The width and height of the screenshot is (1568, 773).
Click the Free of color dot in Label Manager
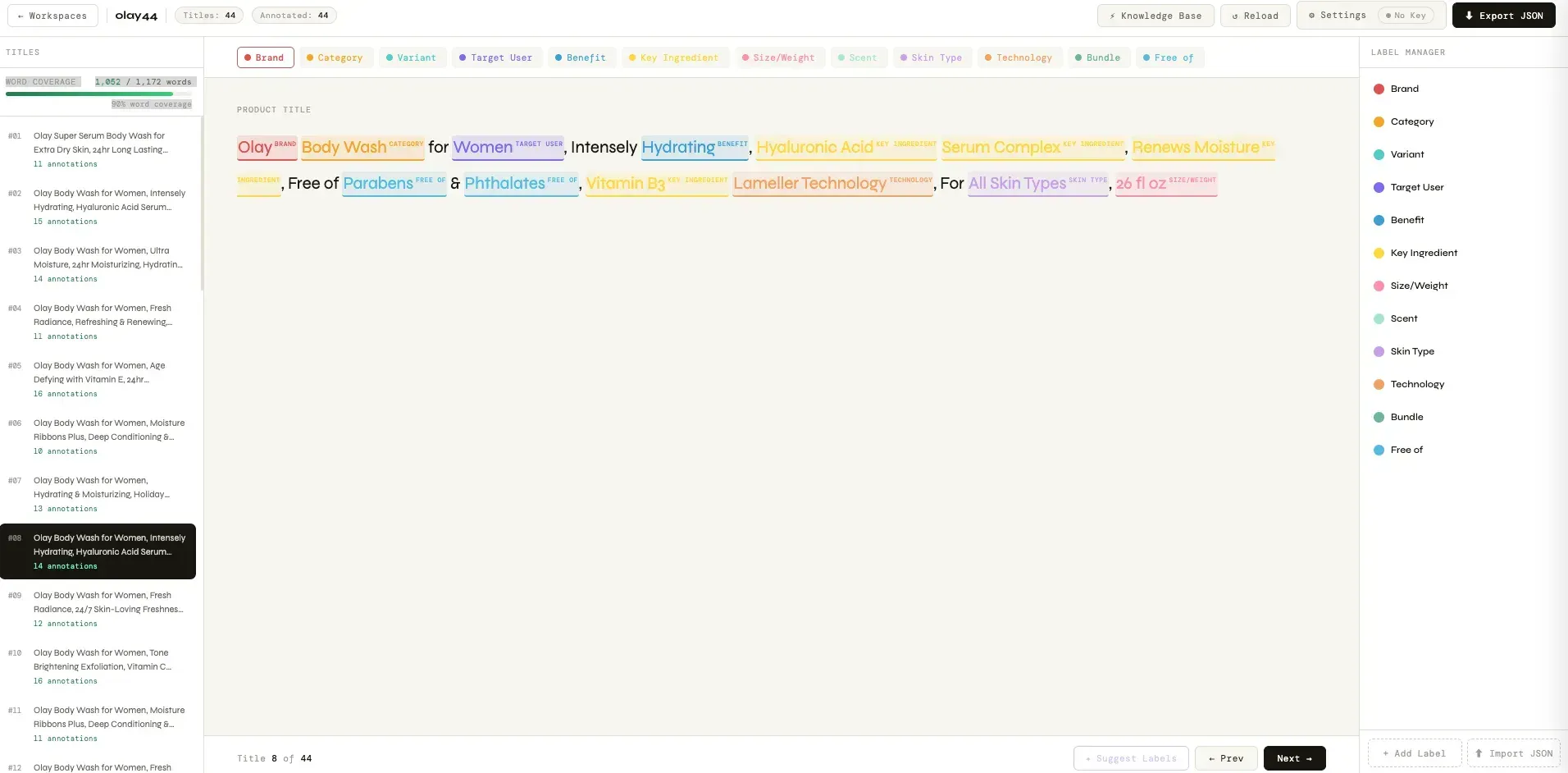1379,450
